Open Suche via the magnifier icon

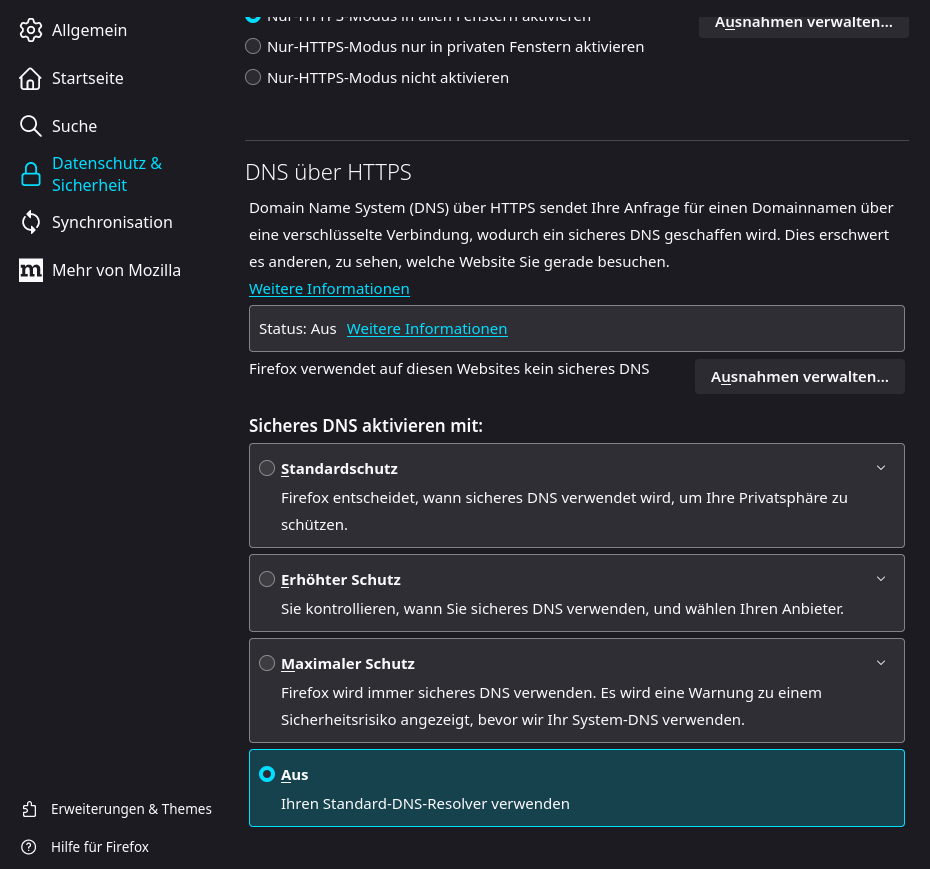[x=31, y=126]
